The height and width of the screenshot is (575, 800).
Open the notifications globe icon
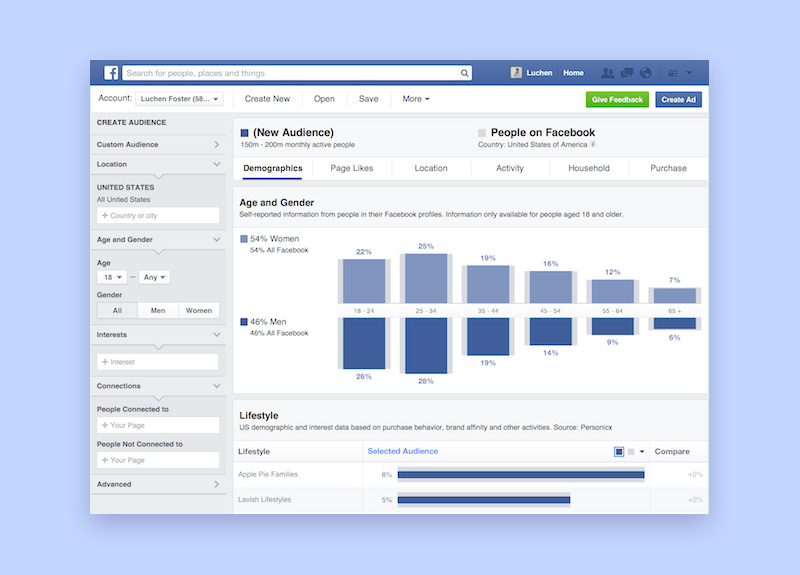click(x=645, y=73)
